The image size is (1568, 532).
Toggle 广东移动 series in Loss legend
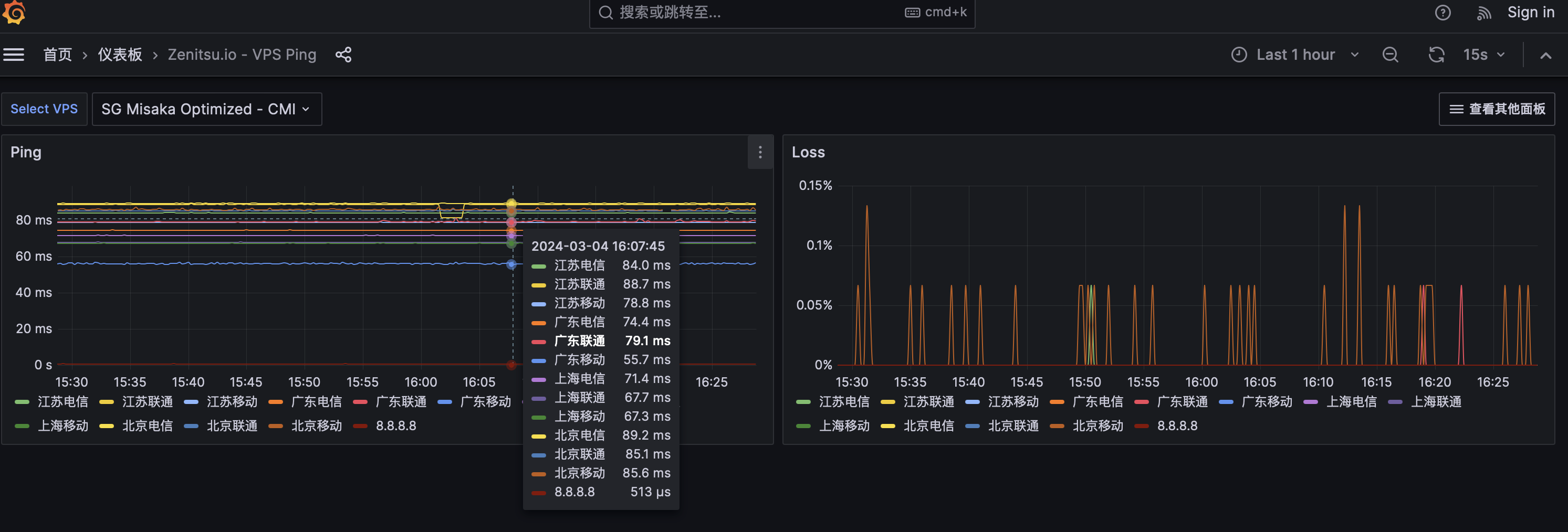1266,401
